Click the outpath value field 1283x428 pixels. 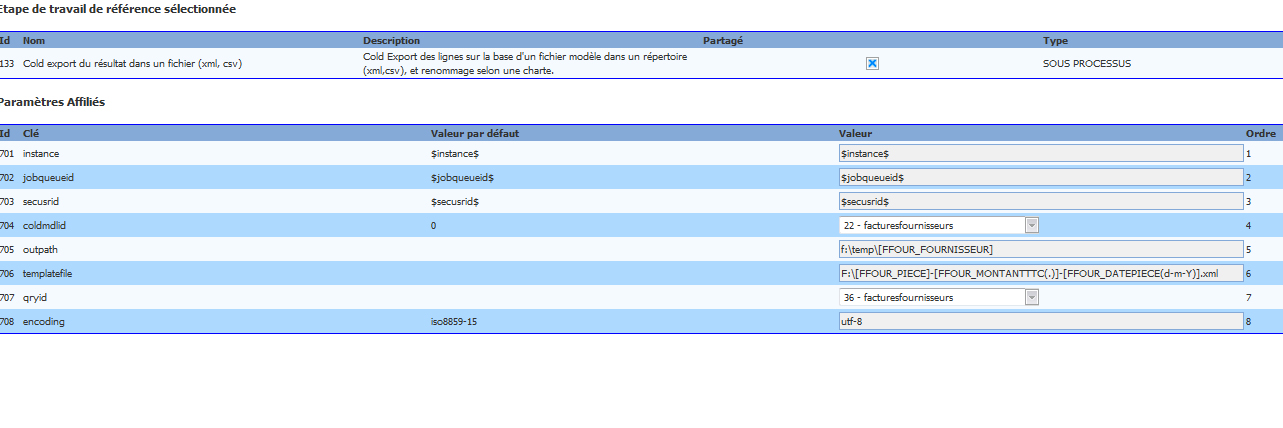click(x=1040, y=249)
